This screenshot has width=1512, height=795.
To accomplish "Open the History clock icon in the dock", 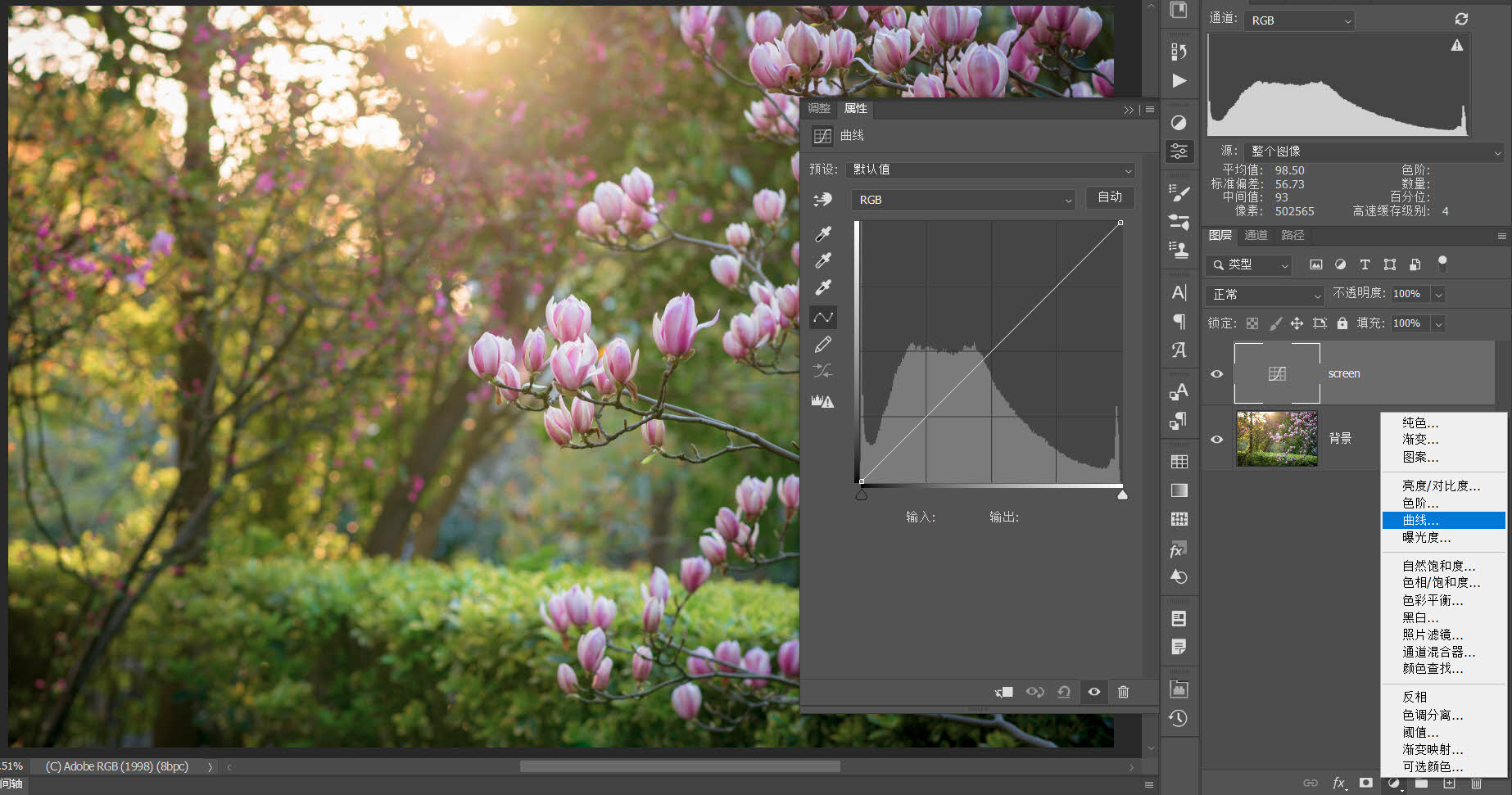I will [1179, 719].
